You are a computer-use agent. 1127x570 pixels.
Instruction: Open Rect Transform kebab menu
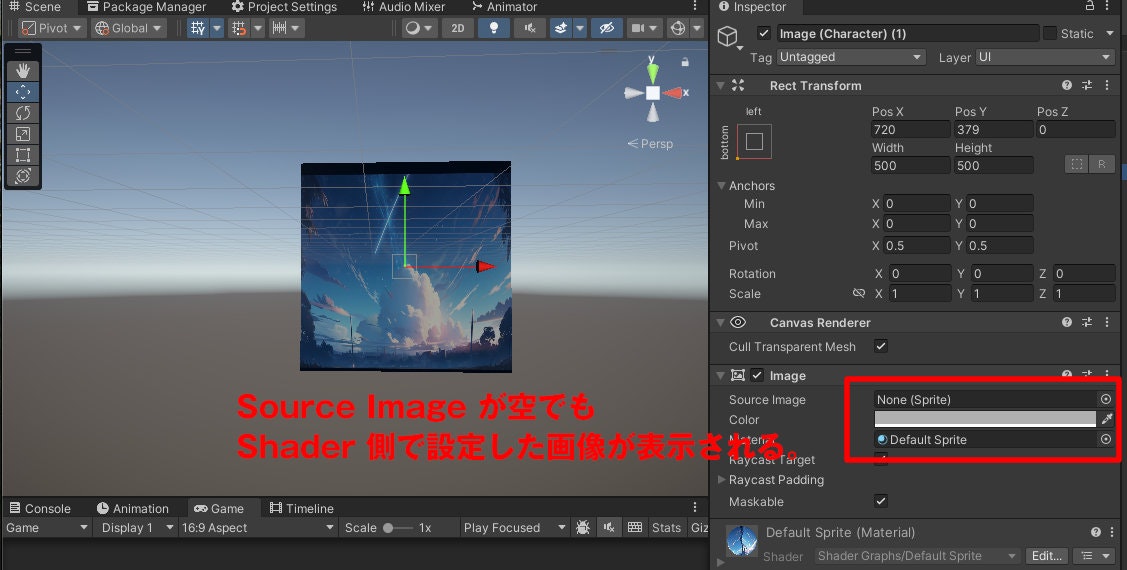1107,85
